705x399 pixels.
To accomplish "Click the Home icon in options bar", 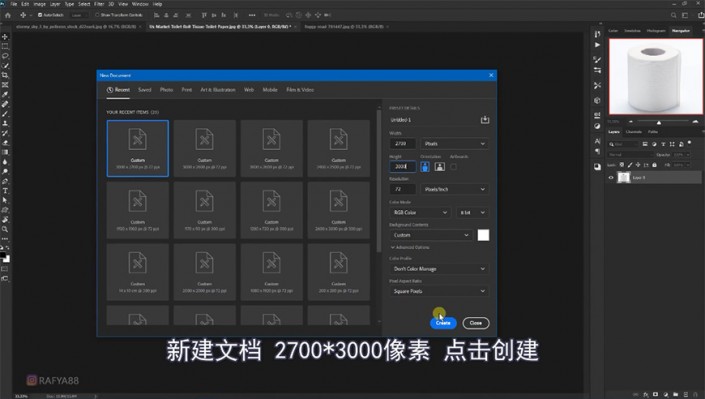I will (8, 15).
